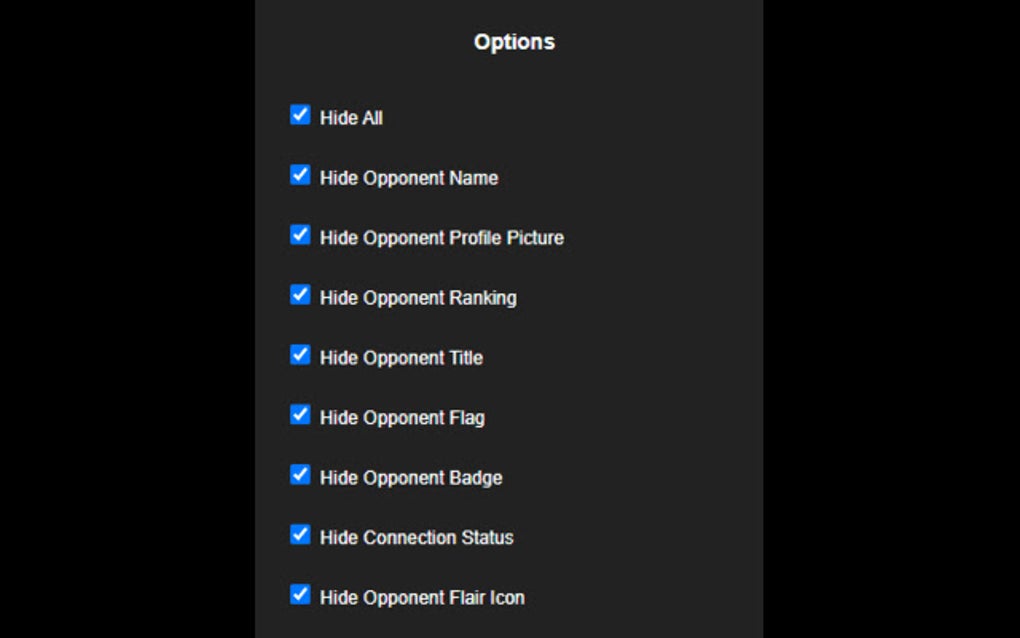Select the "Hide Opponent Profile Picture" label

coord(441,238)
